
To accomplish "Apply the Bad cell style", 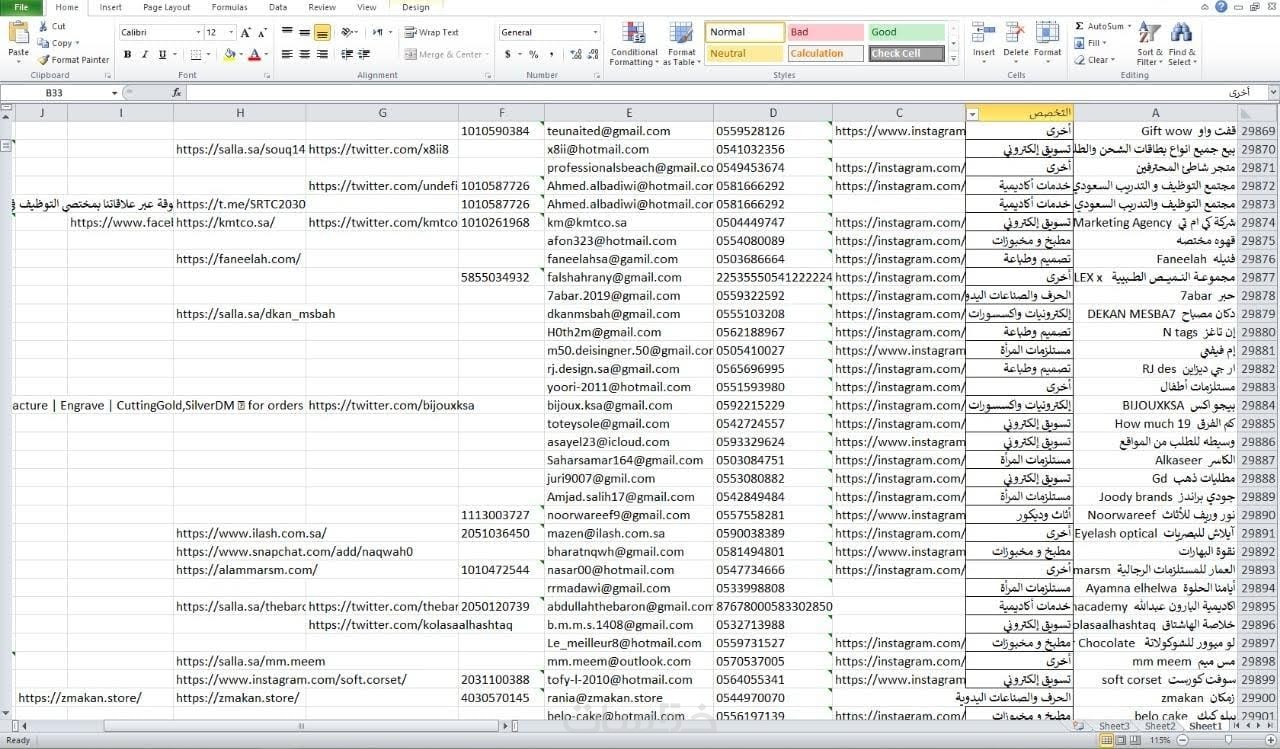I will click(825, 33).
